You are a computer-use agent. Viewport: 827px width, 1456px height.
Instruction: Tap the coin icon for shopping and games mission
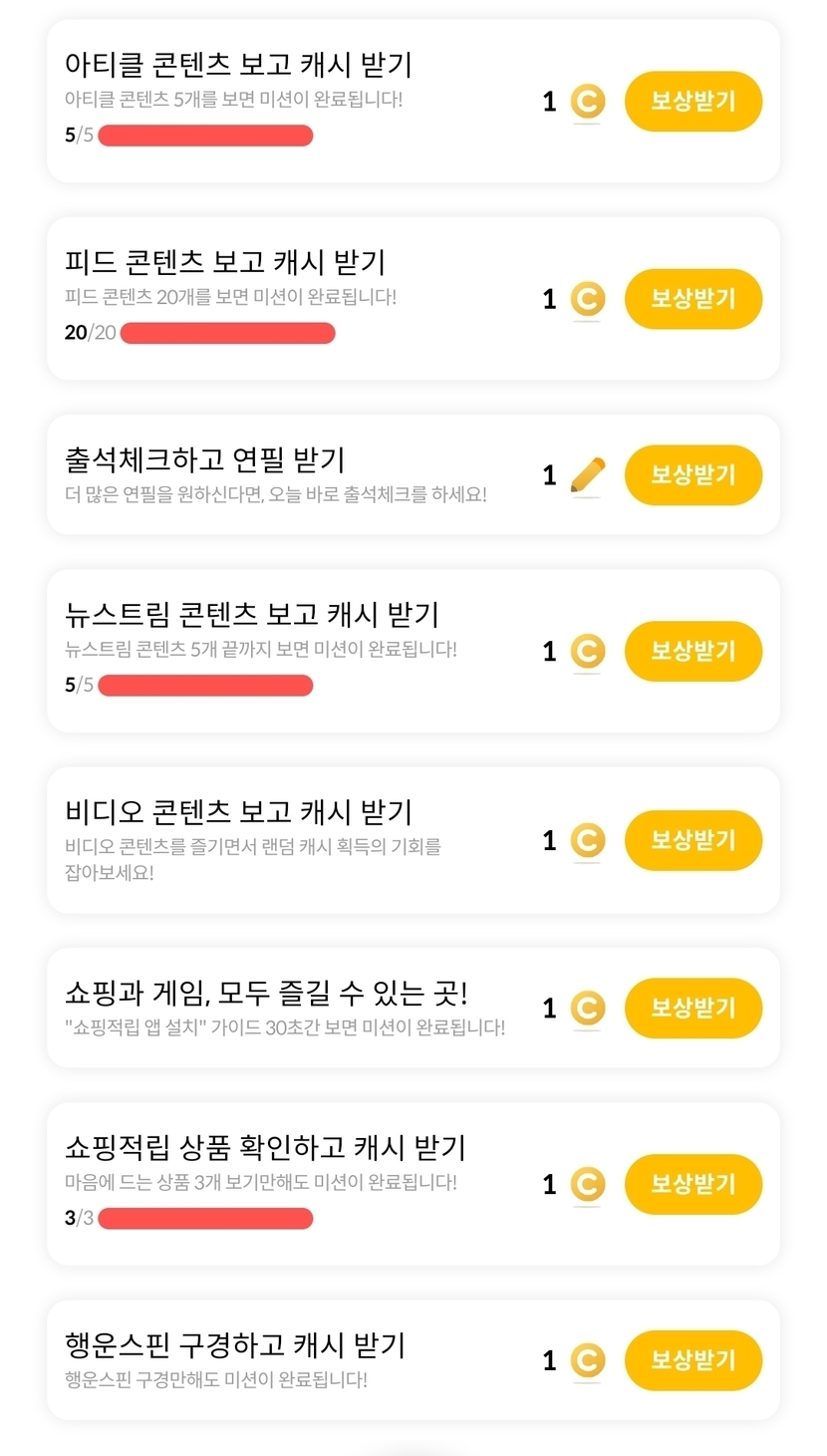click(588, 1009)
